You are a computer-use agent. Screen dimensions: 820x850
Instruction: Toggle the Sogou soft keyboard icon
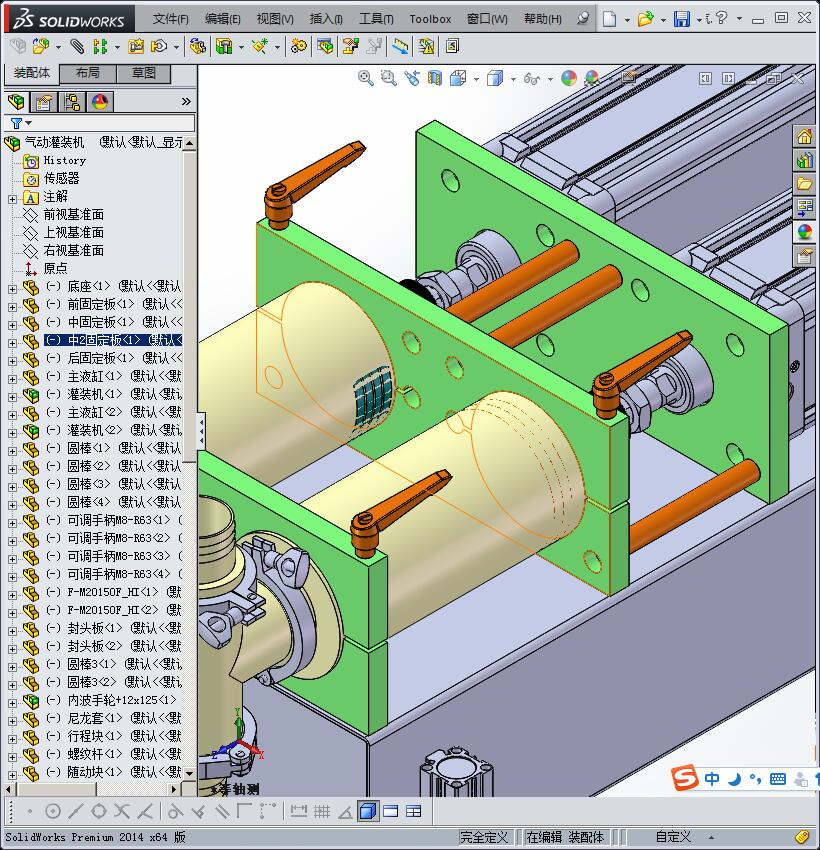coord(777,779)
